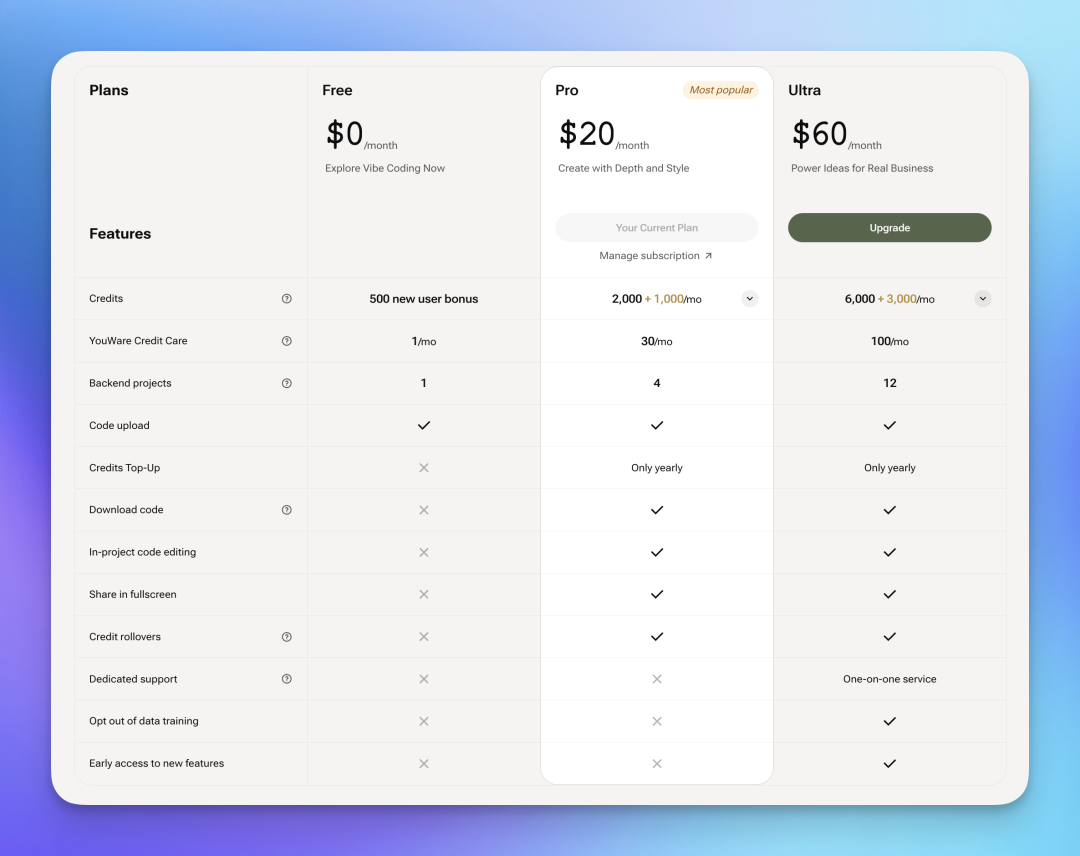Click "Explore Vibe Coding Now" tagline
Image resolution: width=1080 pixels, height=856 pixels.
click(385, 168)
